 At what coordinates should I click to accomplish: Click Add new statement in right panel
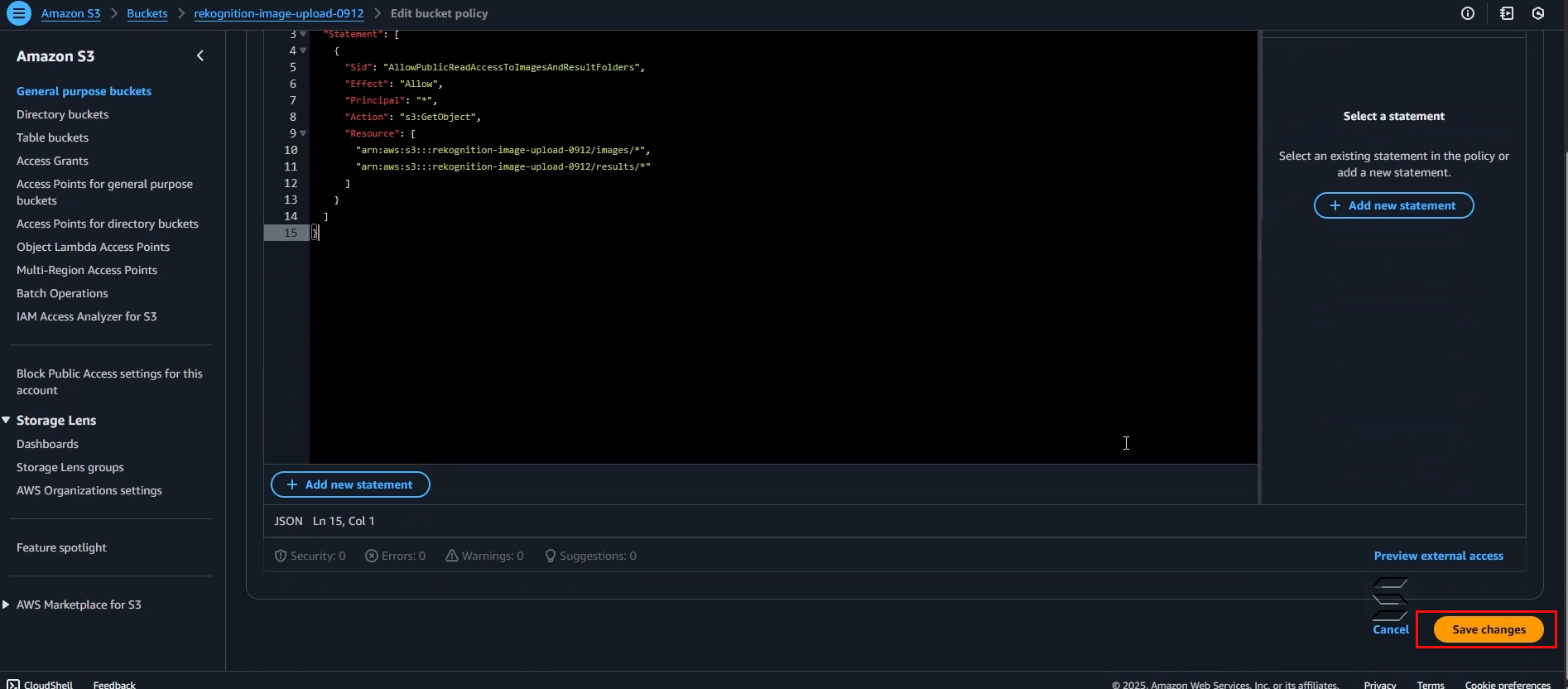1394,205
